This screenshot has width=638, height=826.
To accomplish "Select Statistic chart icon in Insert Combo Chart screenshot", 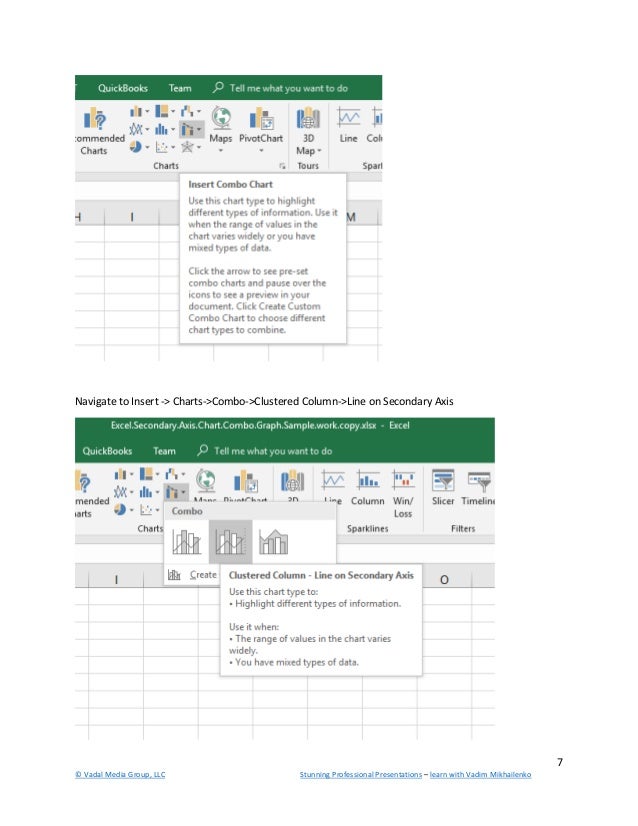I will tap(162, 129).
